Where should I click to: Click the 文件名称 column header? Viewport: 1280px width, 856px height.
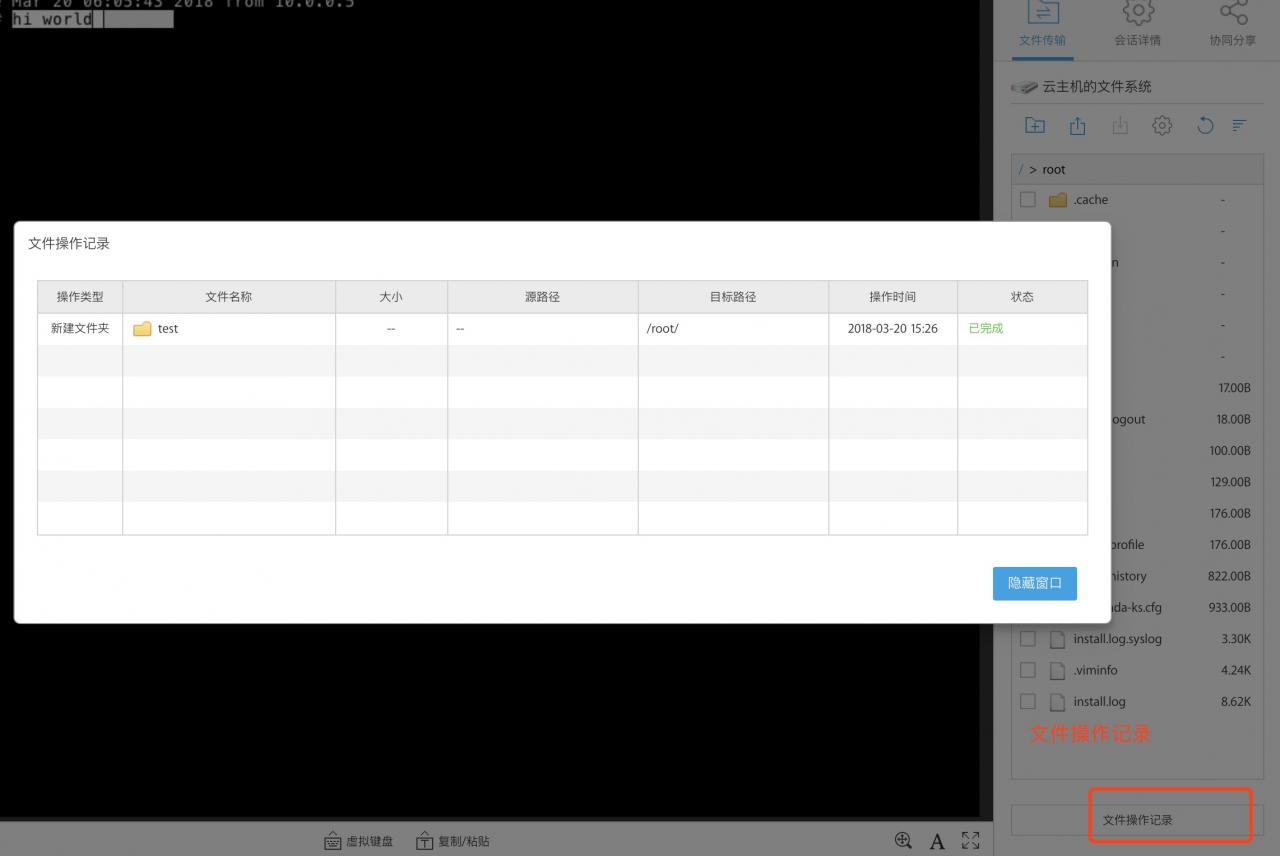pos(229,297)
